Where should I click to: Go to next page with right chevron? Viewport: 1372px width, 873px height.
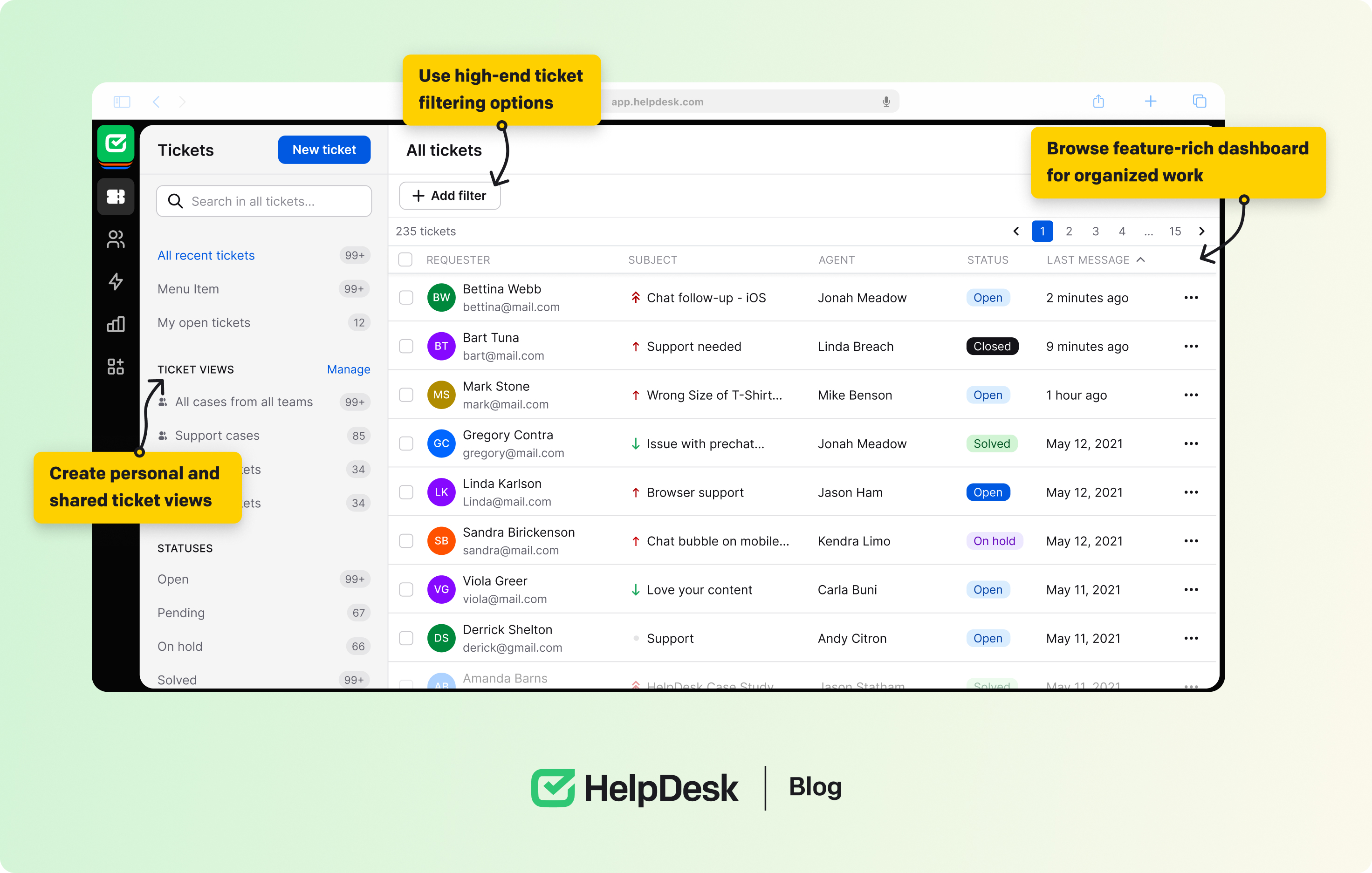pos(1201,231)
